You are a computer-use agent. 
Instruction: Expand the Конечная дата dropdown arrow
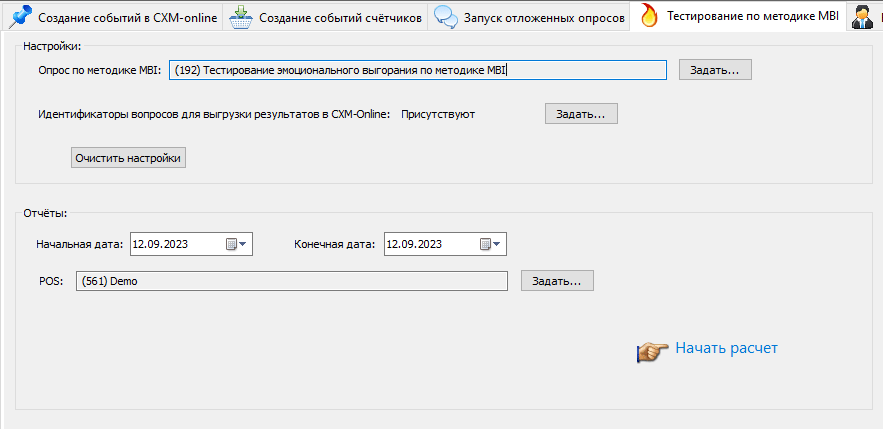click(498, 244)
